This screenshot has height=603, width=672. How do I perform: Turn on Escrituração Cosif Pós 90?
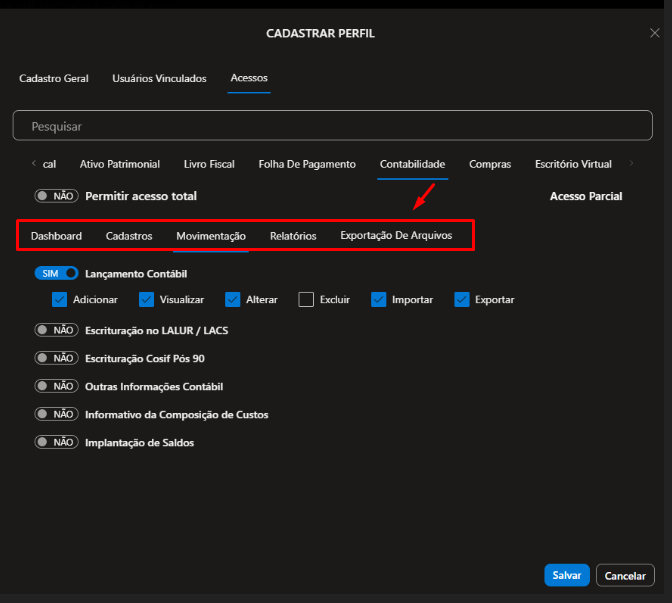(x=56, y=358)
